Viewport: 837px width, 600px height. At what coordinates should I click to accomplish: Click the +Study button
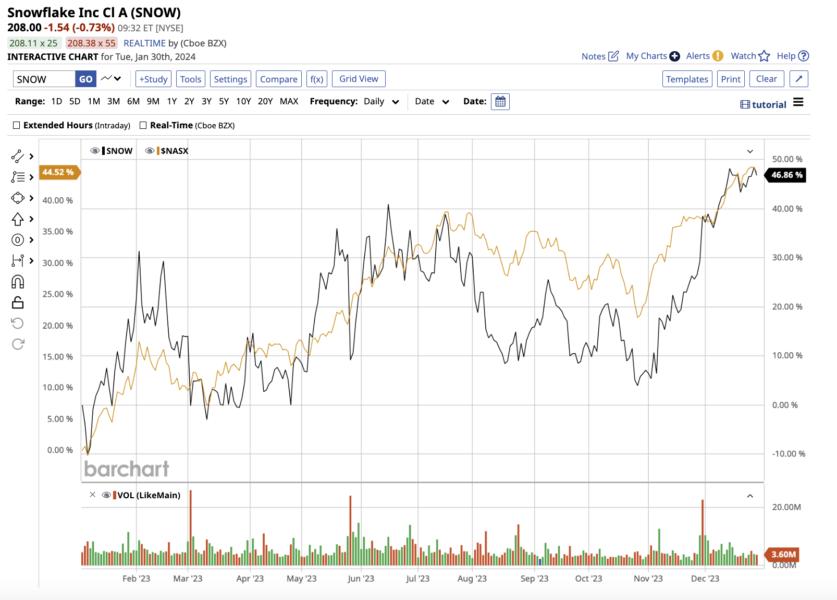tap(153, 79)
